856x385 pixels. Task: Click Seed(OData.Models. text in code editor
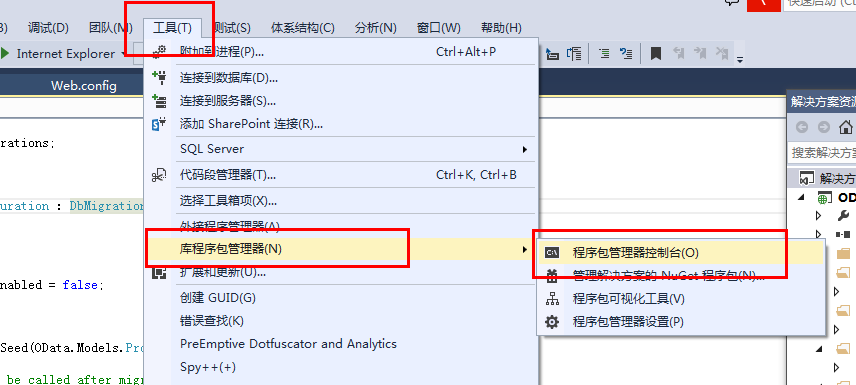(x=62, y=347)
